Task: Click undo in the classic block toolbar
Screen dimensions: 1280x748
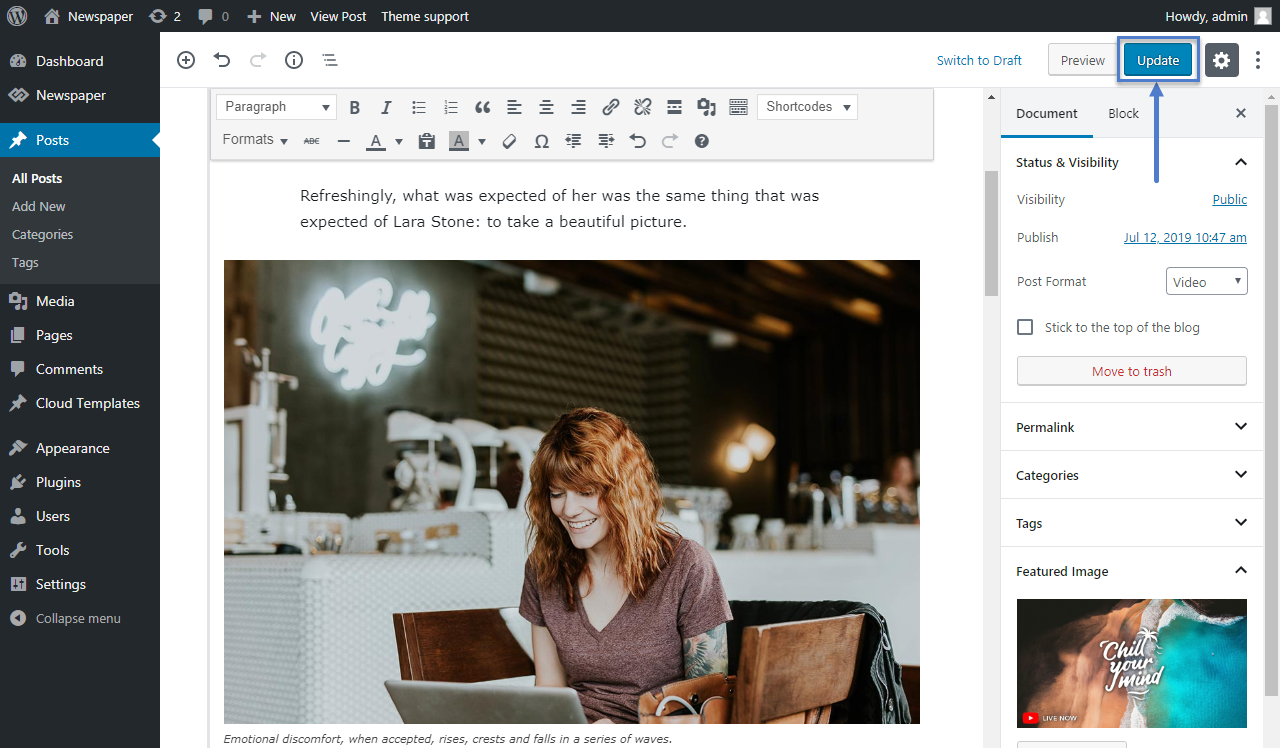Action: (638, 141)
